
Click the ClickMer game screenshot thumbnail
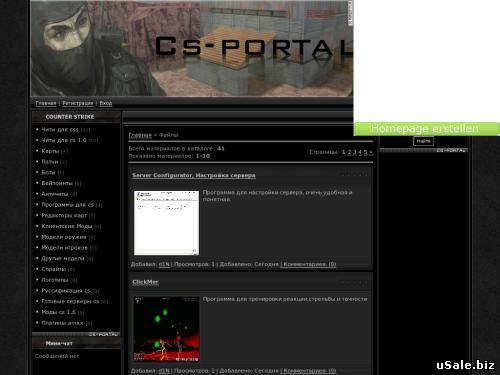click(x=166, y=329)
